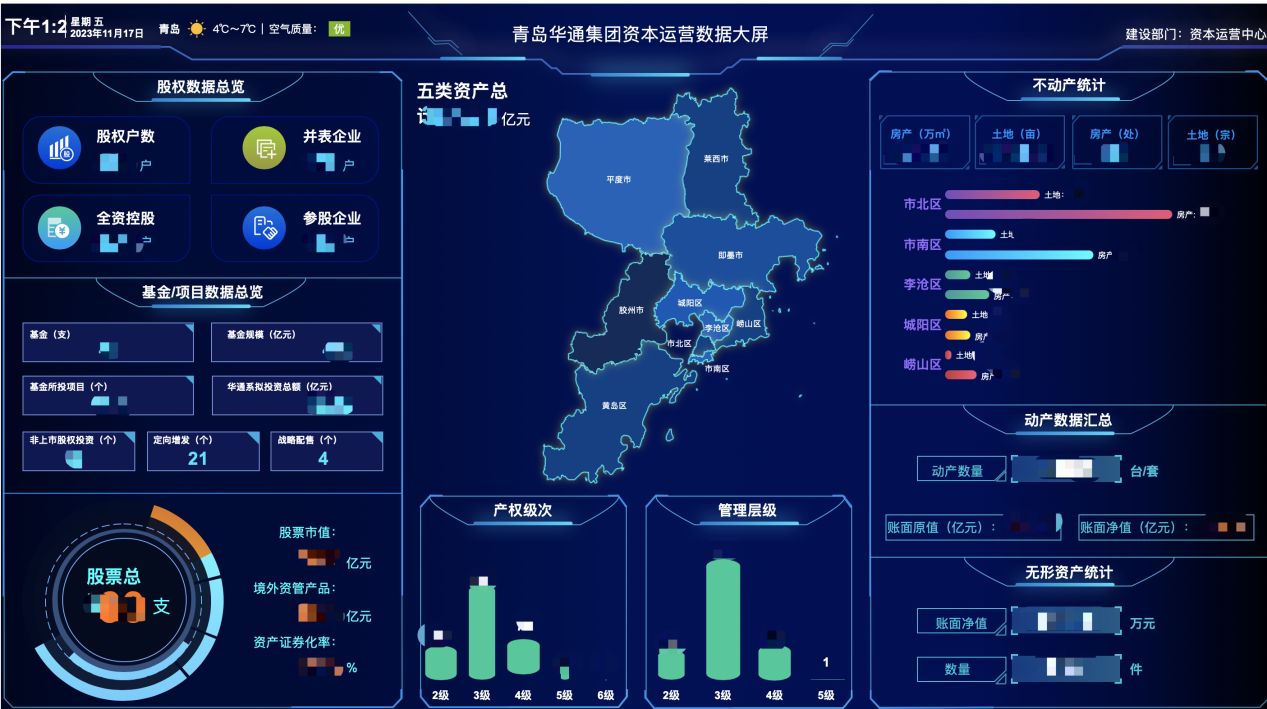
Task: Click the sun weather icon beside 青岛
Action: tap(197, 29)
